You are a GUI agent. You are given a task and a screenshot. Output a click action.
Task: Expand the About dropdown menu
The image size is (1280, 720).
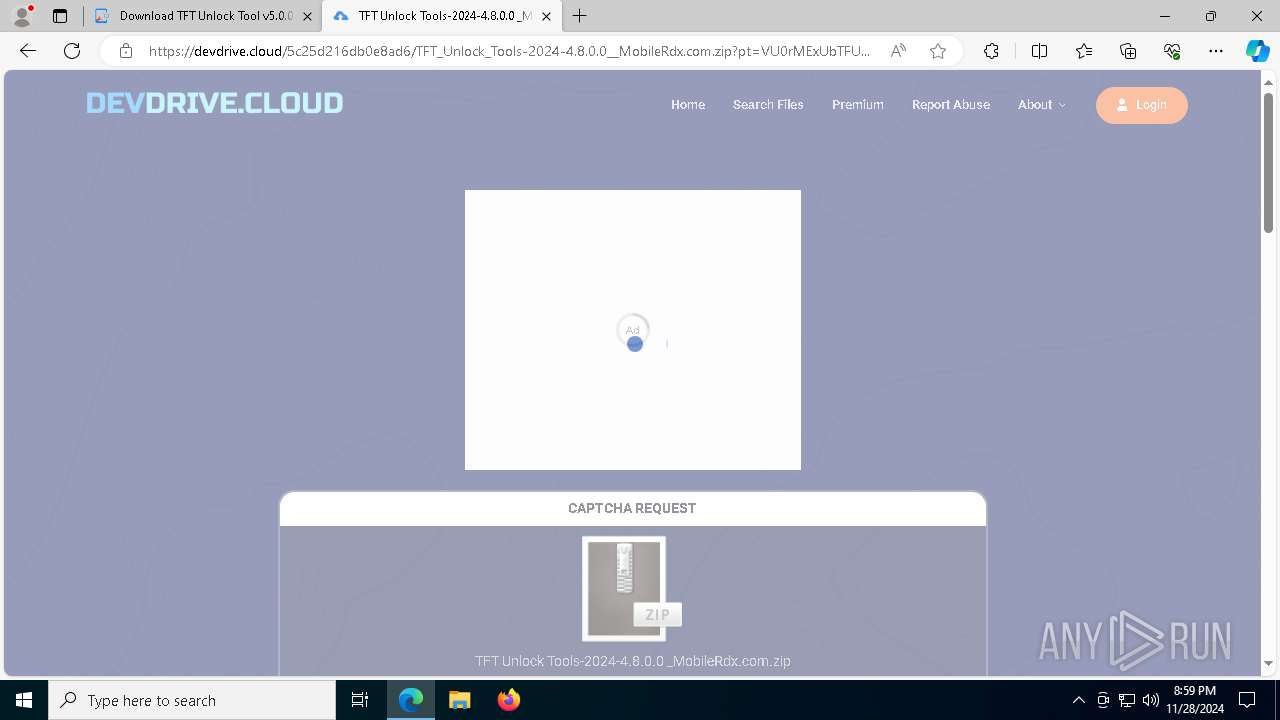[1042, 104]
